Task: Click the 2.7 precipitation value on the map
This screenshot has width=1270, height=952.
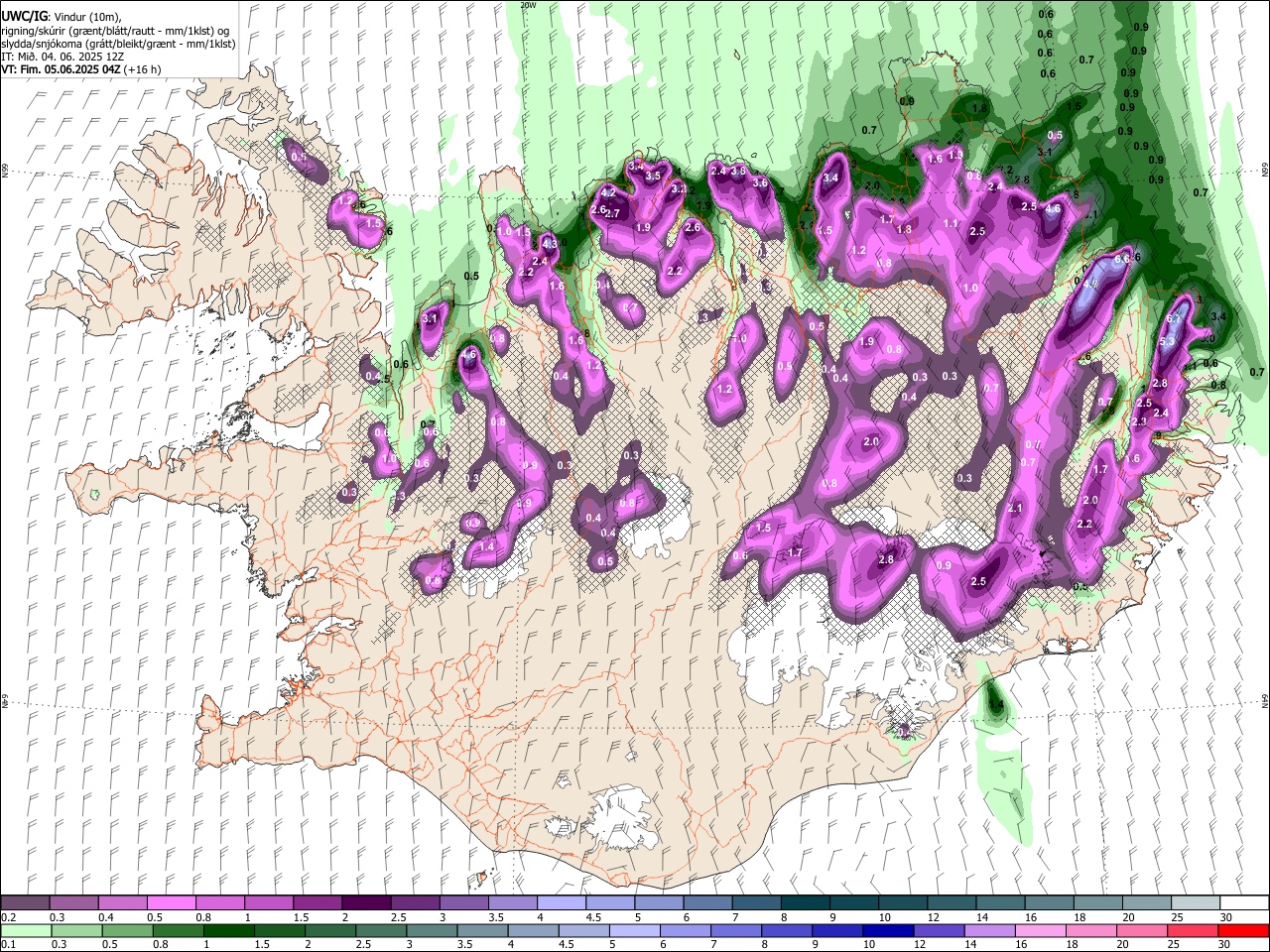Action: click(x=612, y=213)
